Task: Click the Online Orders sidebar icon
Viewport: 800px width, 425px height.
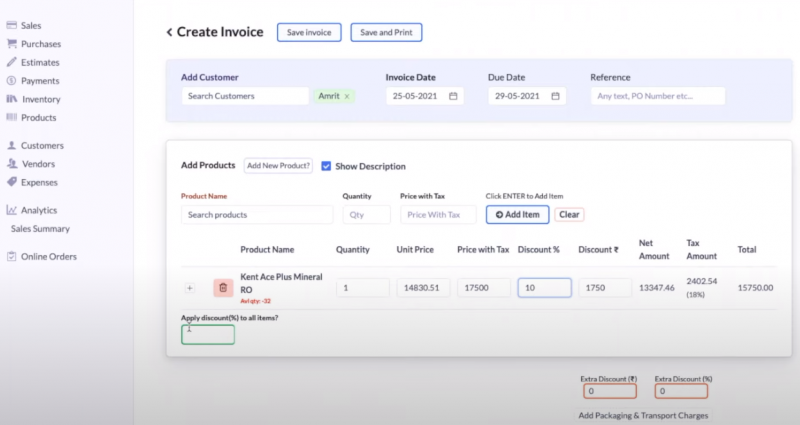Action: 11,257
